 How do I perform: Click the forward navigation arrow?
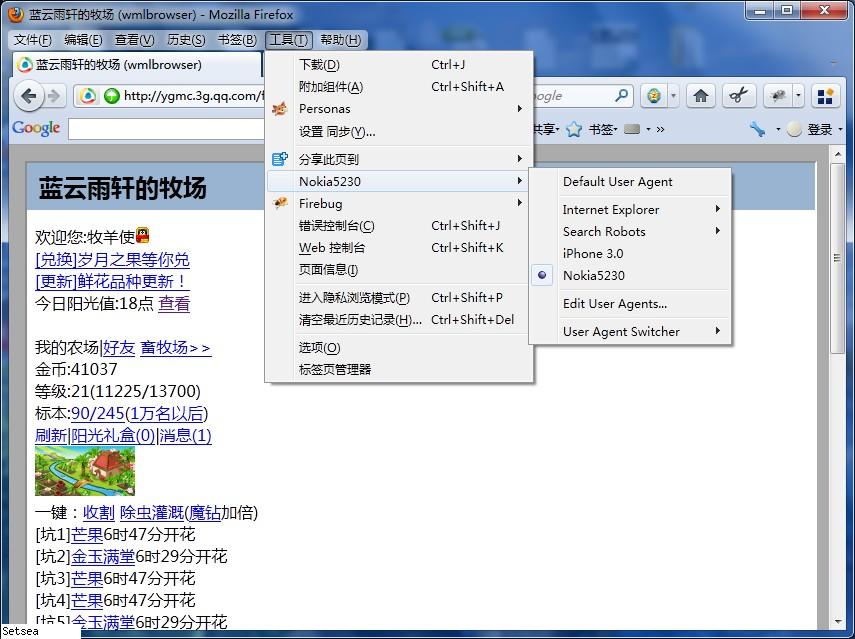tap(54, 97)
